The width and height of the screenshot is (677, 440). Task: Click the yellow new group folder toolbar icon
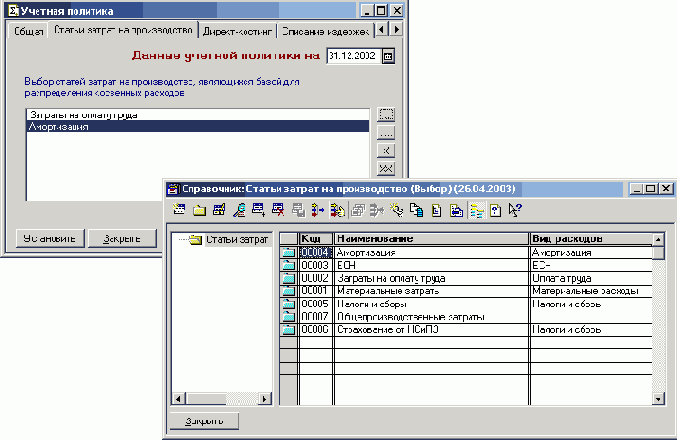199,210
